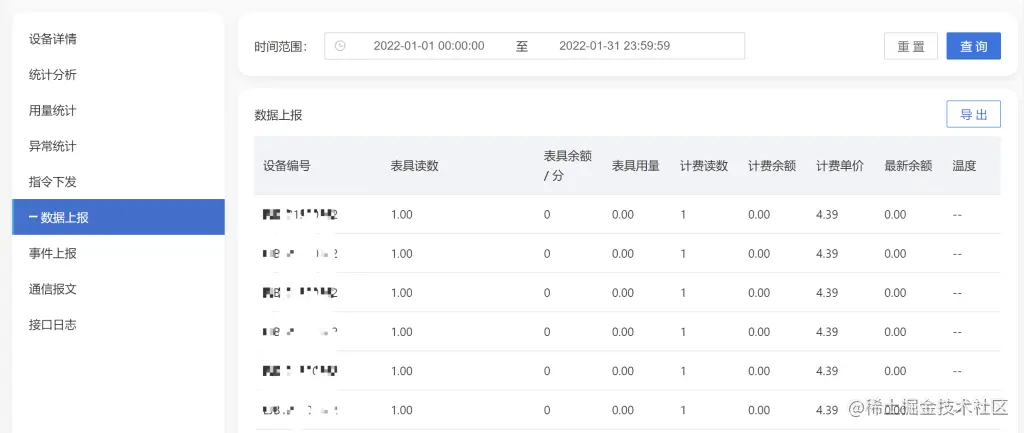The width and height of the screenshot is (1024, 433).
Task: Click the 计费读数 column header
Action: [x=704, y=166]
